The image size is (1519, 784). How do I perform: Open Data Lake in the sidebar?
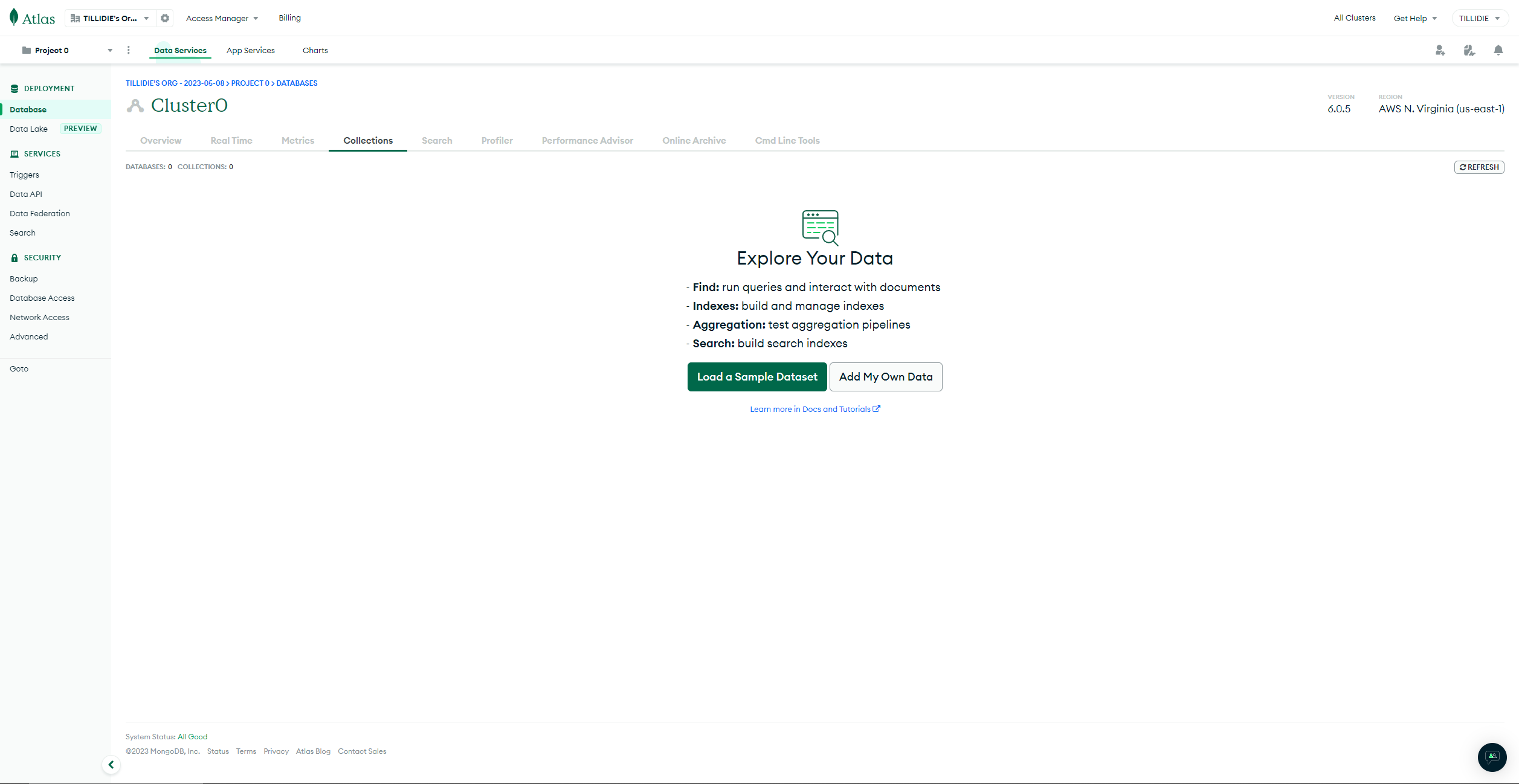(28, 129)
